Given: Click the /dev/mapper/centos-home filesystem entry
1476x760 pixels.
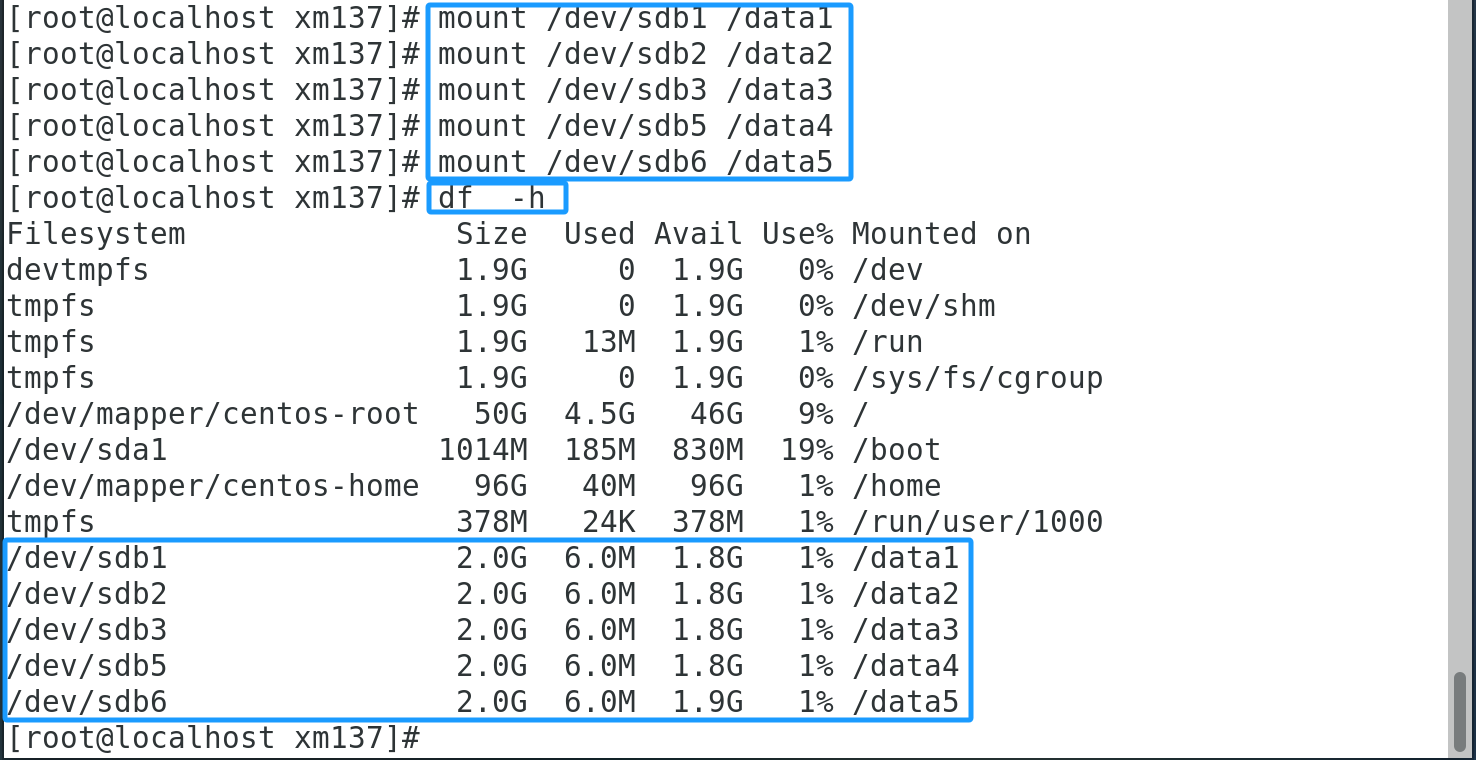Looking at the screenshot, I should 213,486.
